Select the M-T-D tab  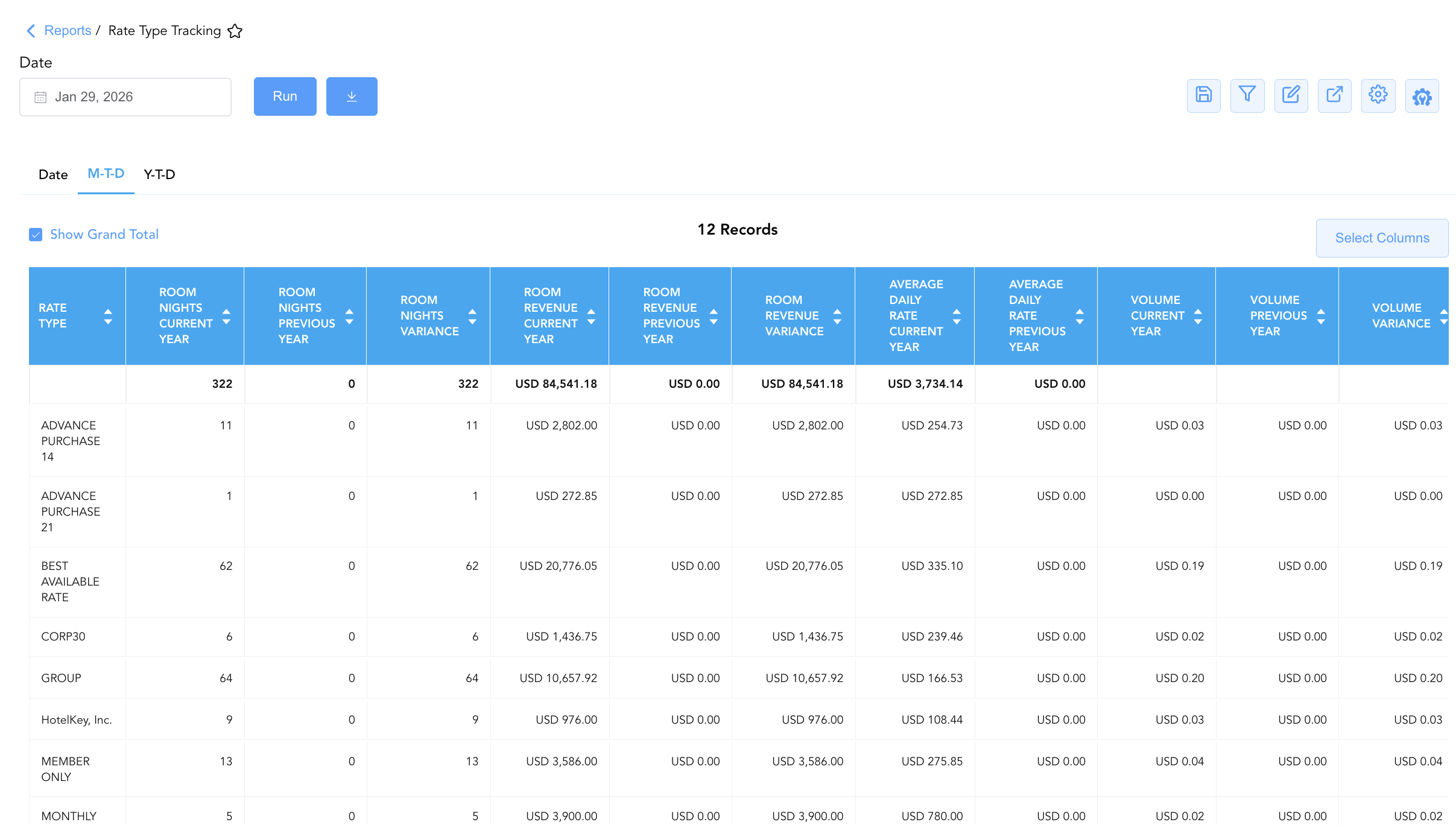point(106,174)
